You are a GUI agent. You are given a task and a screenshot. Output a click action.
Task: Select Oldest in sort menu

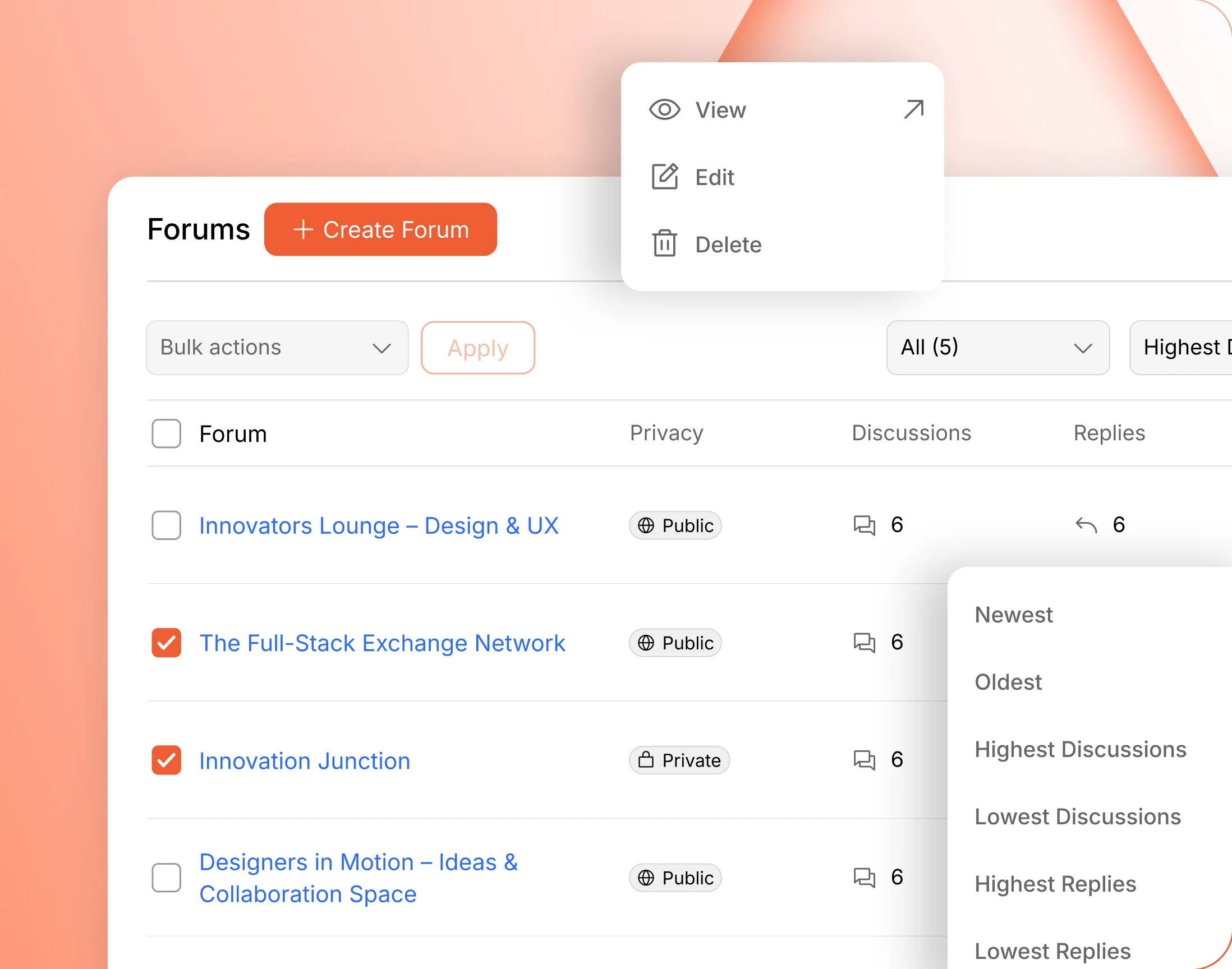(x=1008, y=682)
